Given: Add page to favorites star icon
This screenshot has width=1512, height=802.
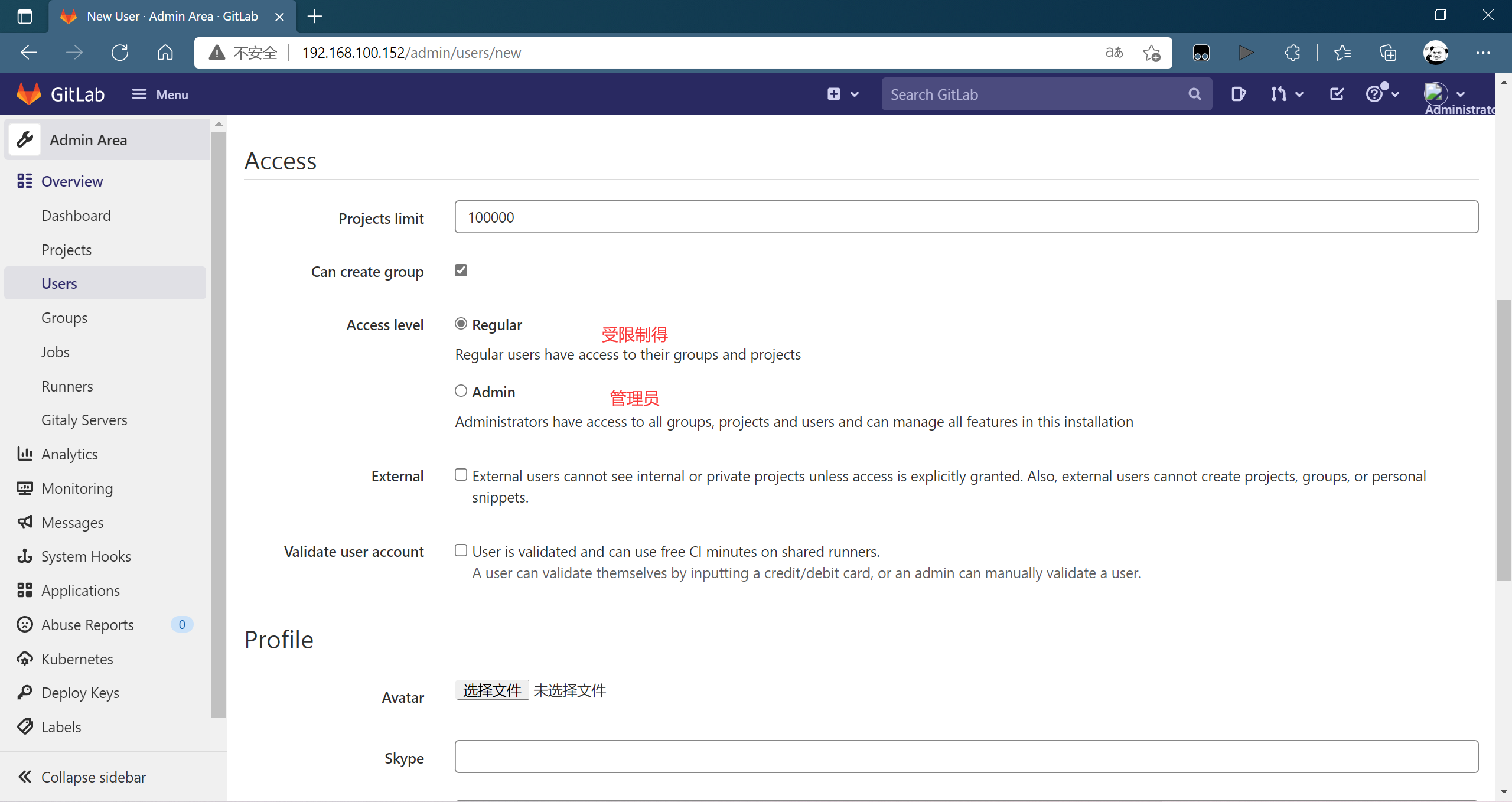Looking at the screenshot, I should coord(1151,53).
